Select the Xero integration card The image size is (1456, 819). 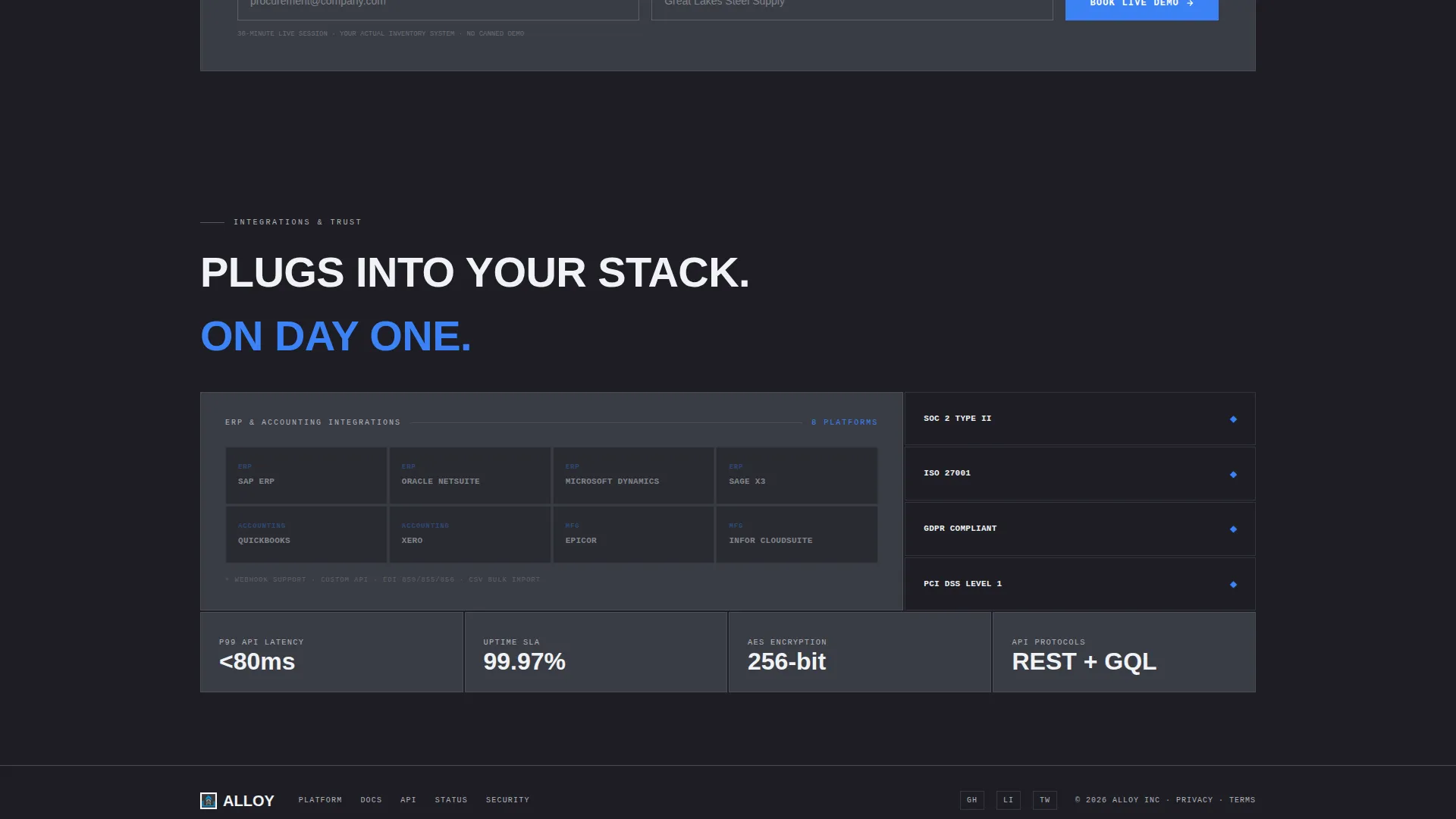pos(470,535)
